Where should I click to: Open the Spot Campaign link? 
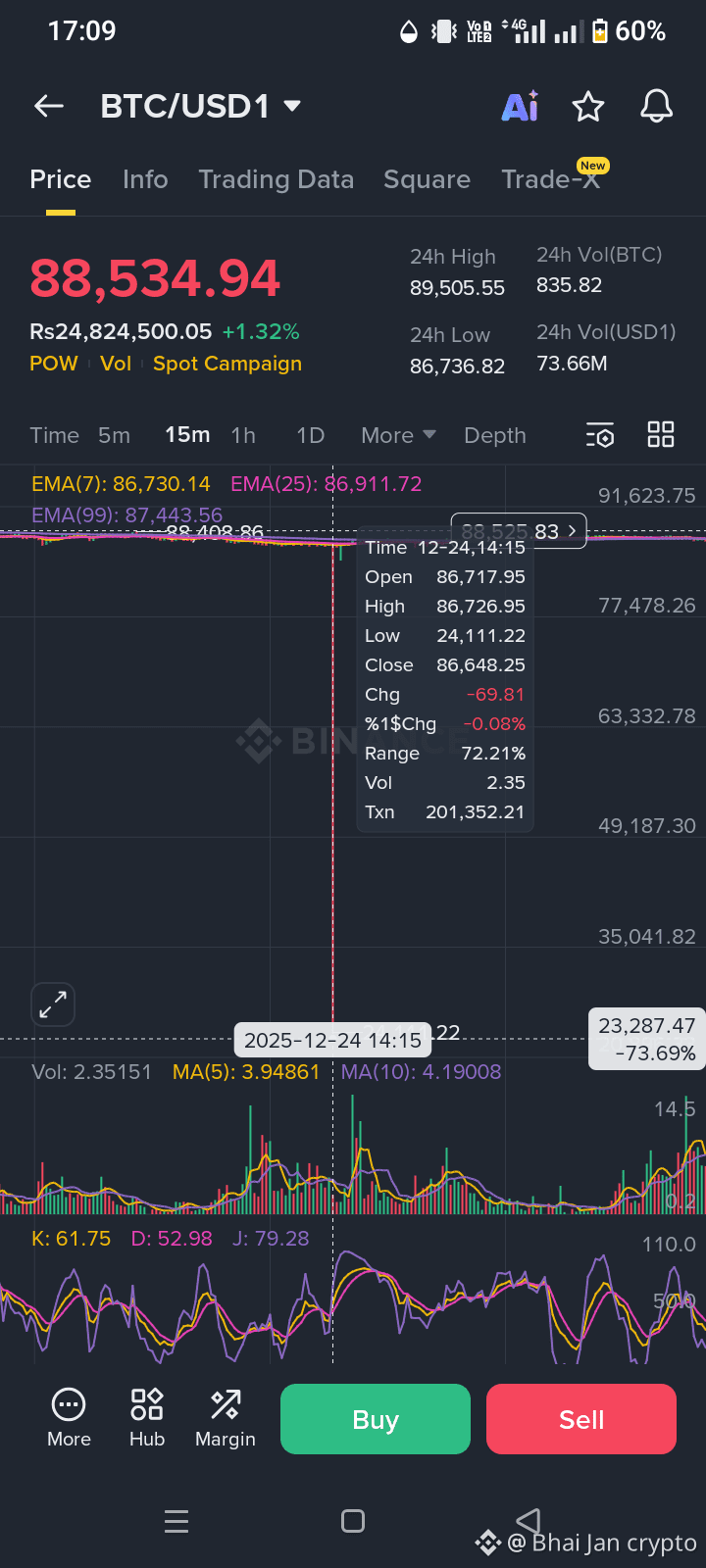[227, 364]
